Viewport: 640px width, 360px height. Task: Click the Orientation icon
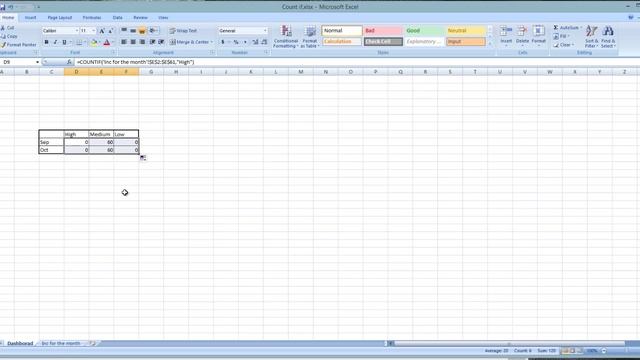[153, 31]
